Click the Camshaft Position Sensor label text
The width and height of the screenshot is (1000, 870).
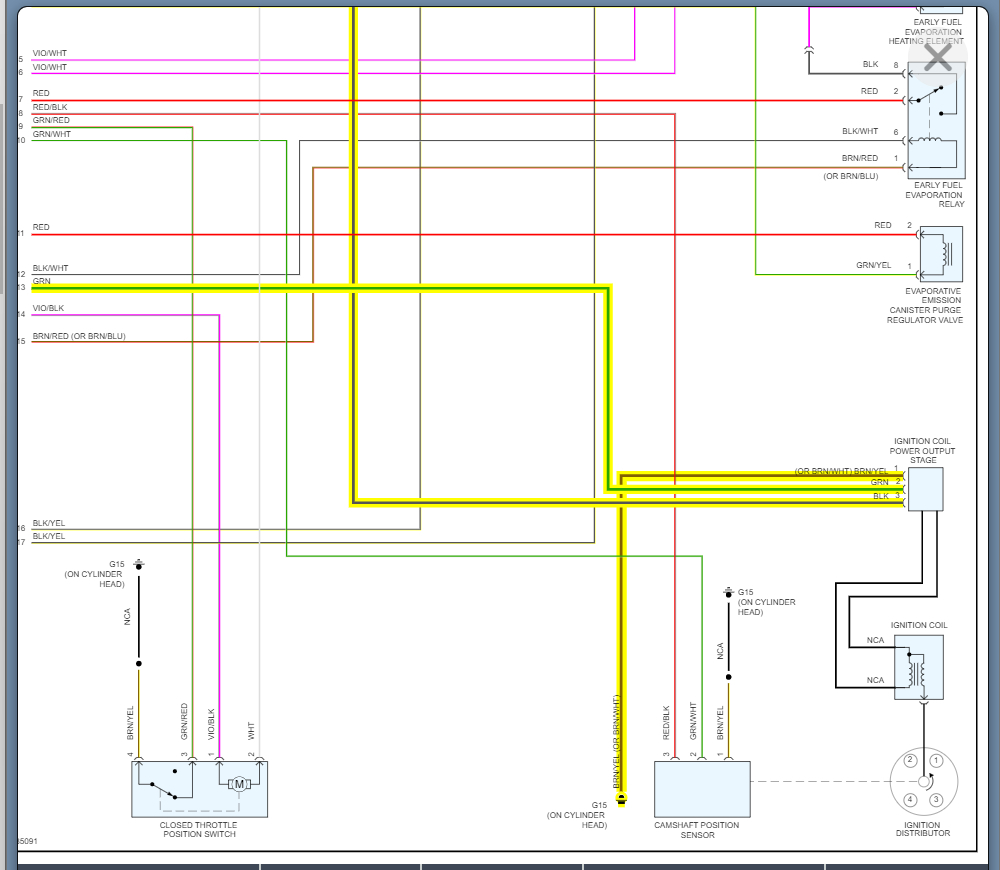click(697, 830)
